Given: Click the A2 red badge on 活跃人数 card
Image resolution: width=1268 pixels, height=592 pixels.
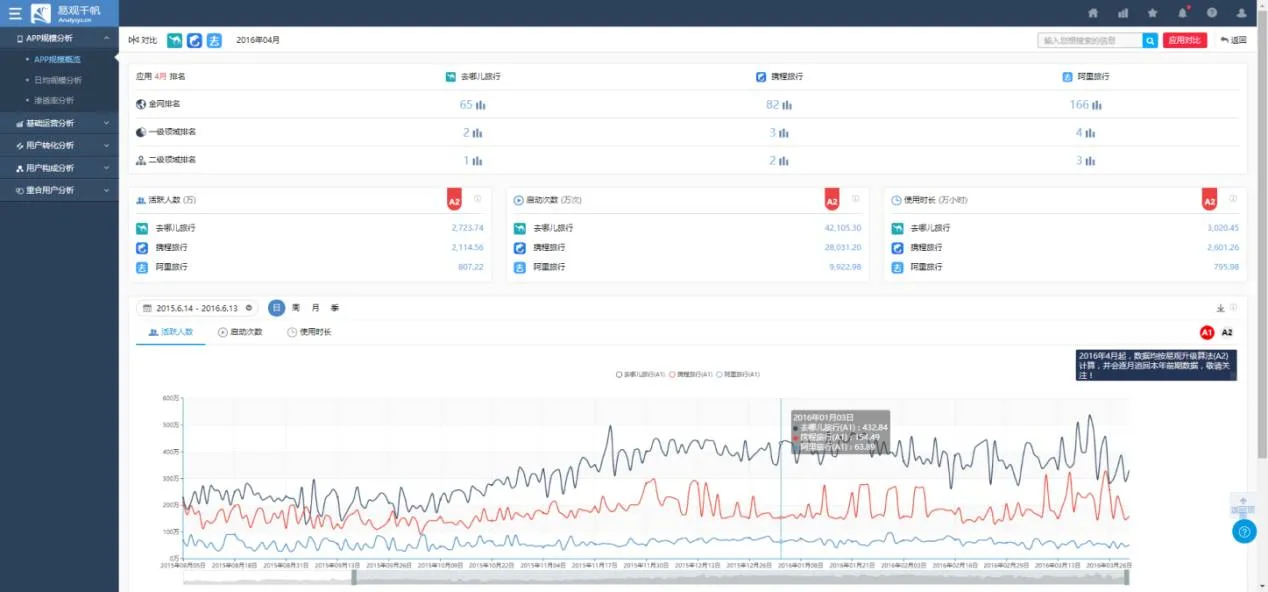Looking at the screenshot, I should pos(454,200).
